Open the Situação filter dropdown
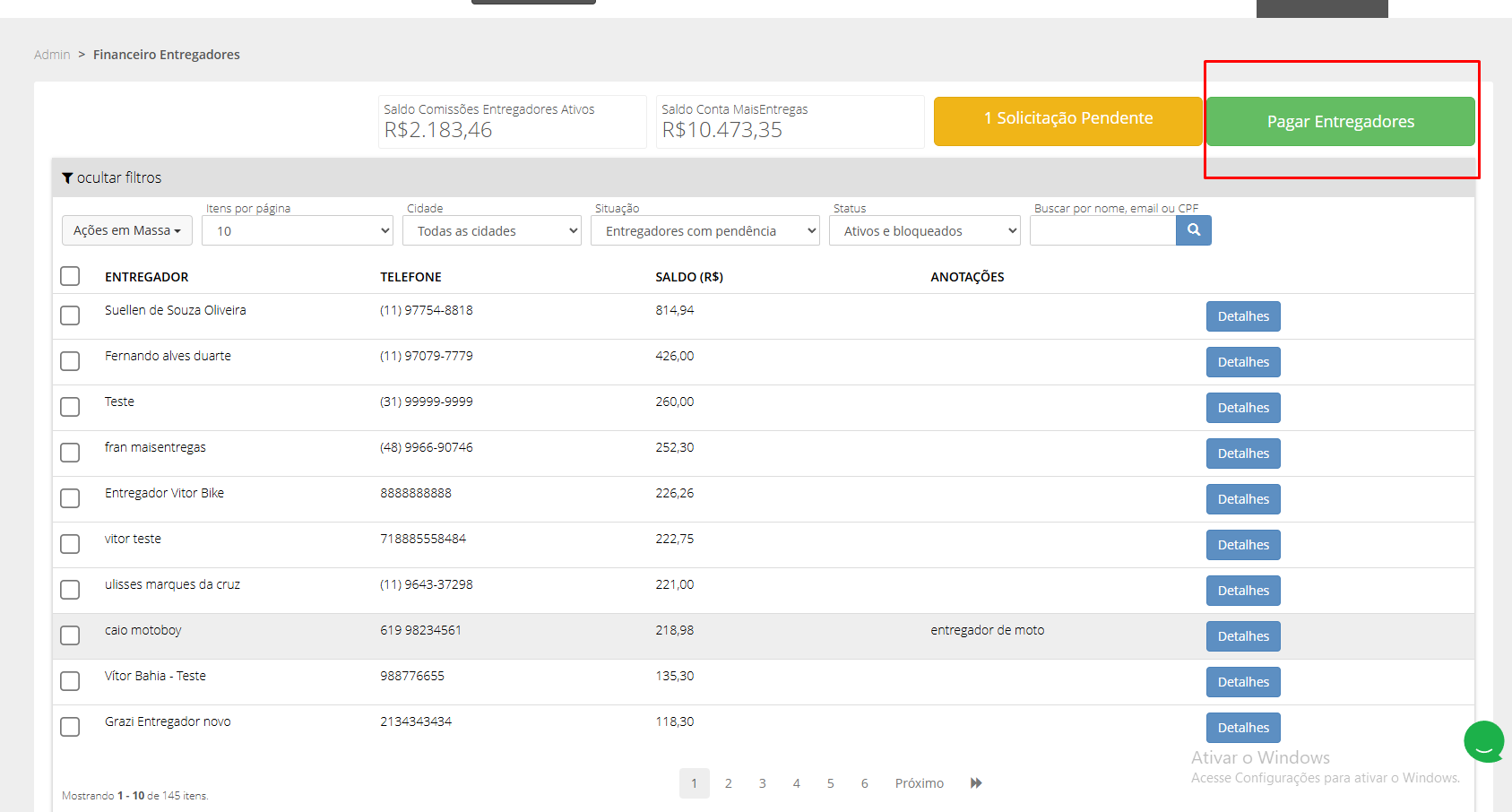This screenshot has width=1512, height=812. pyautogui.click(x=705, y=230)
